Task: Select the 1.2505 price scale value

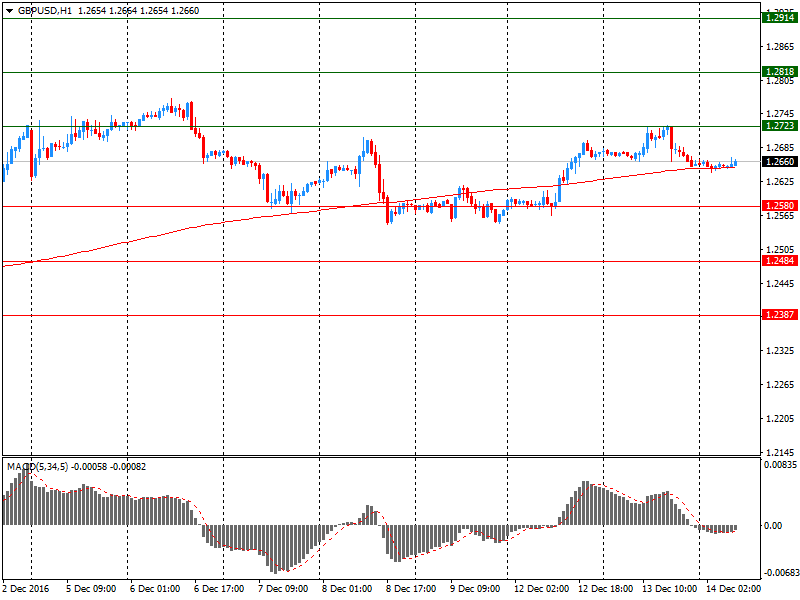Action: (x=780, y=249)
